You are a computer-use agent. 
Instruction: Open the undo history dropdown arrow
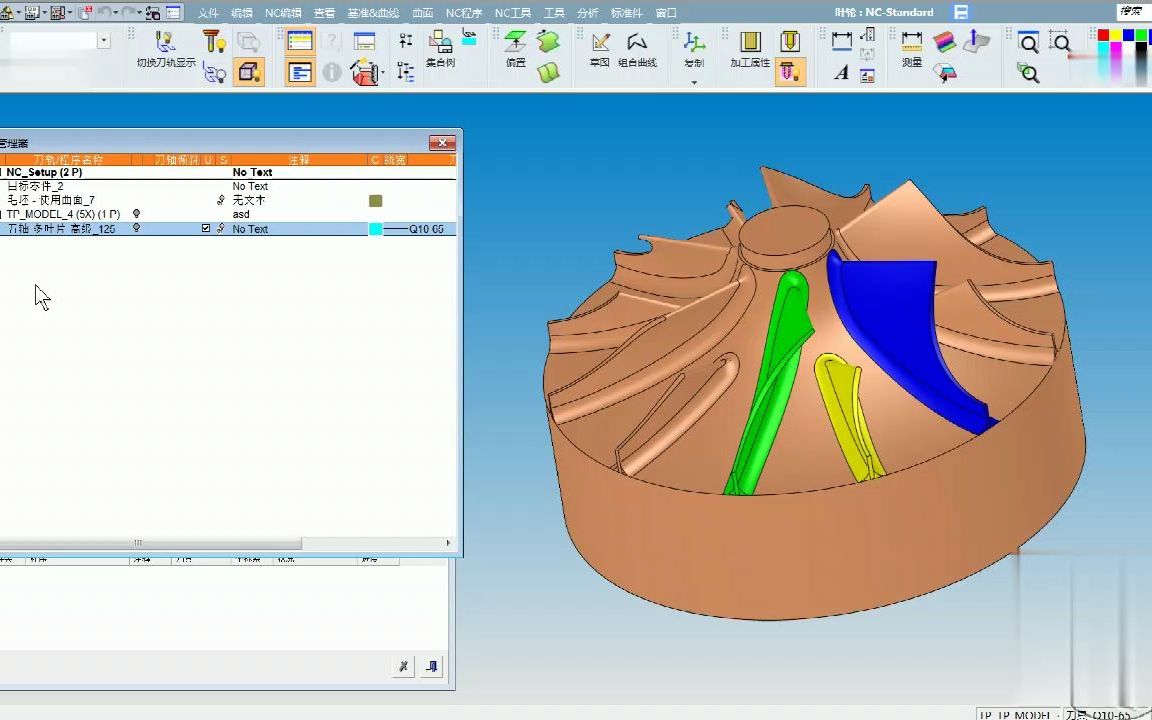116,13
